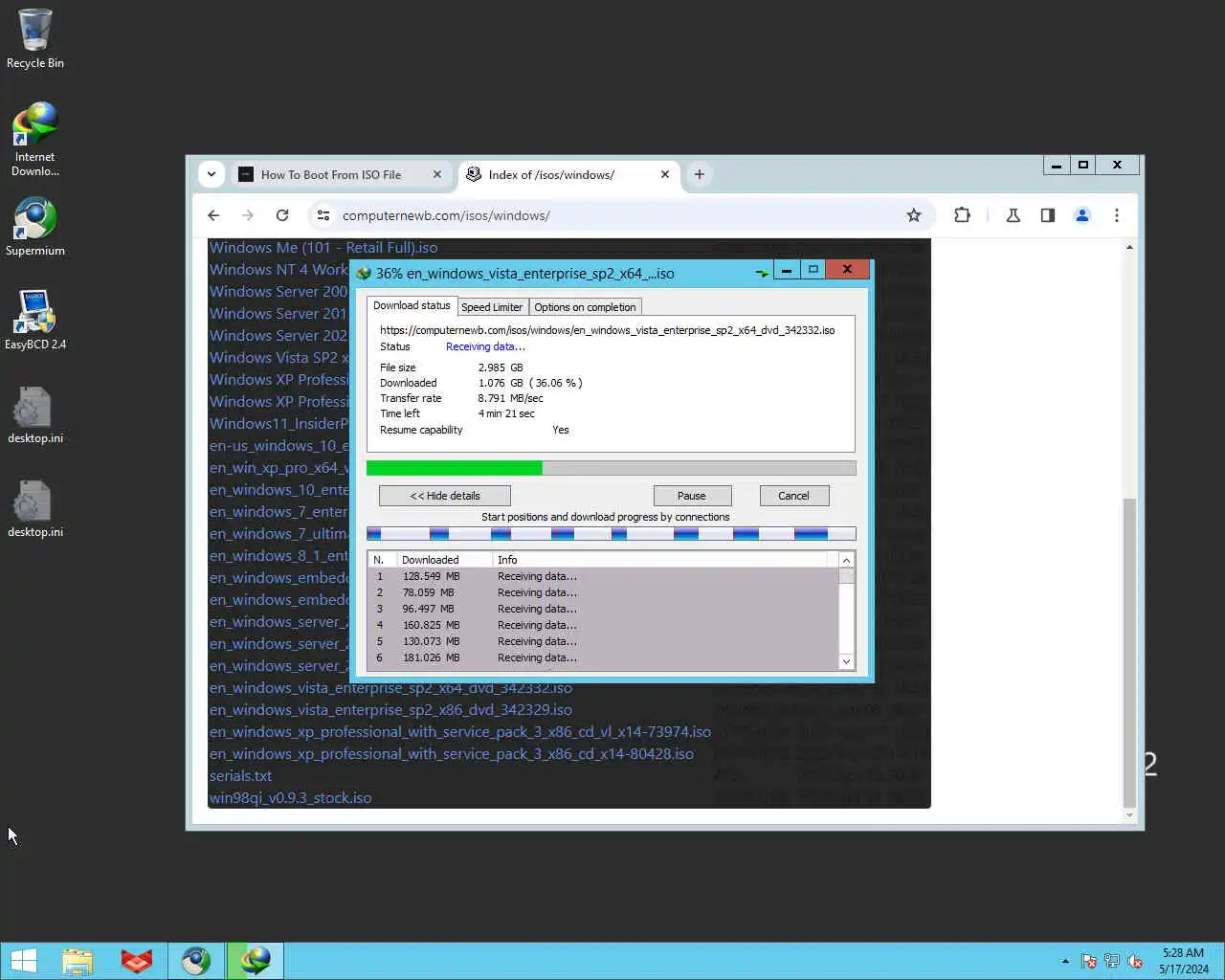Select connection row 1 with 128.549 MB
1225x980 pixels.
tap(603, 576)
